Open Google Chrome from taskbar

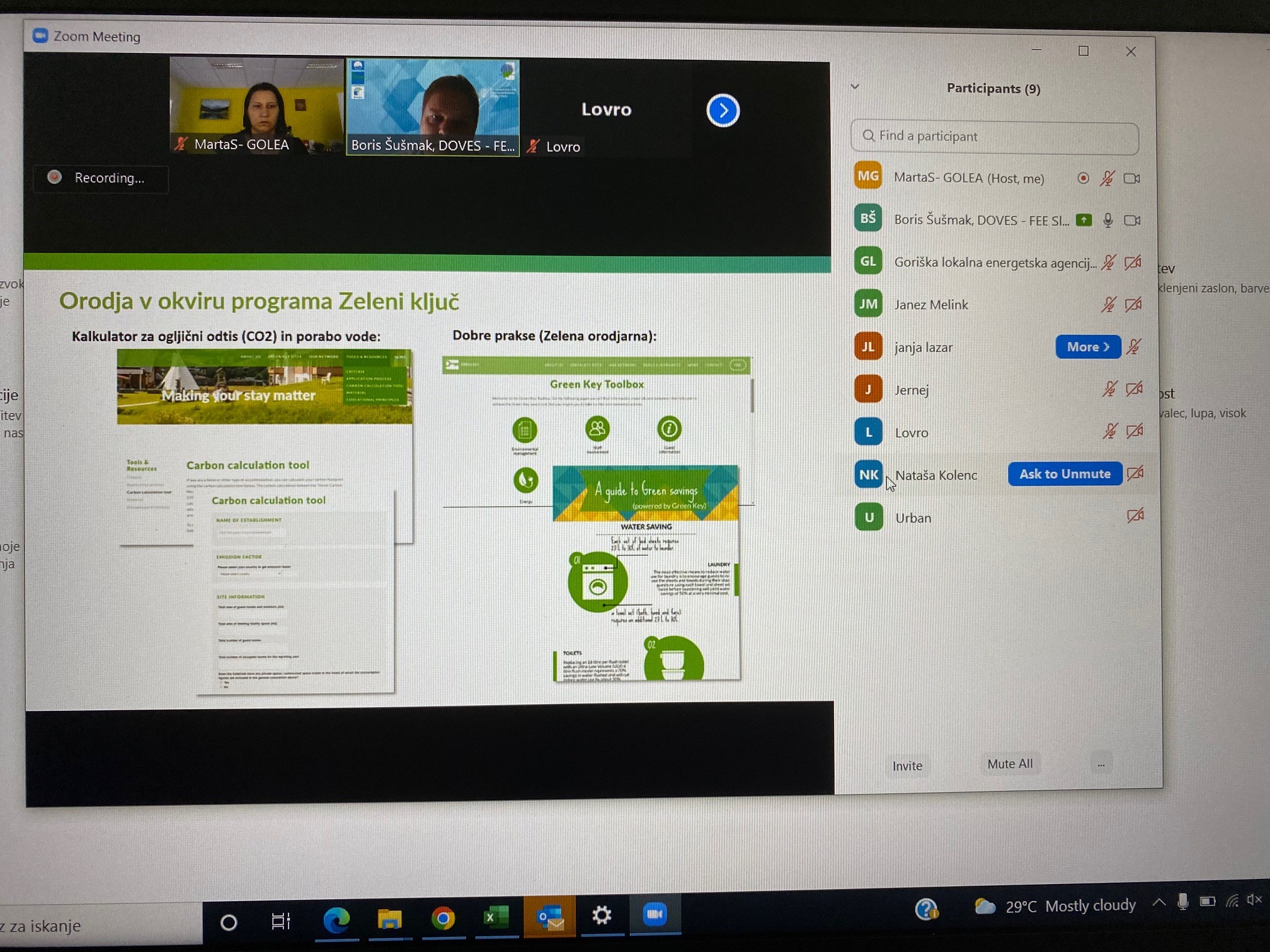pos(443,919)
